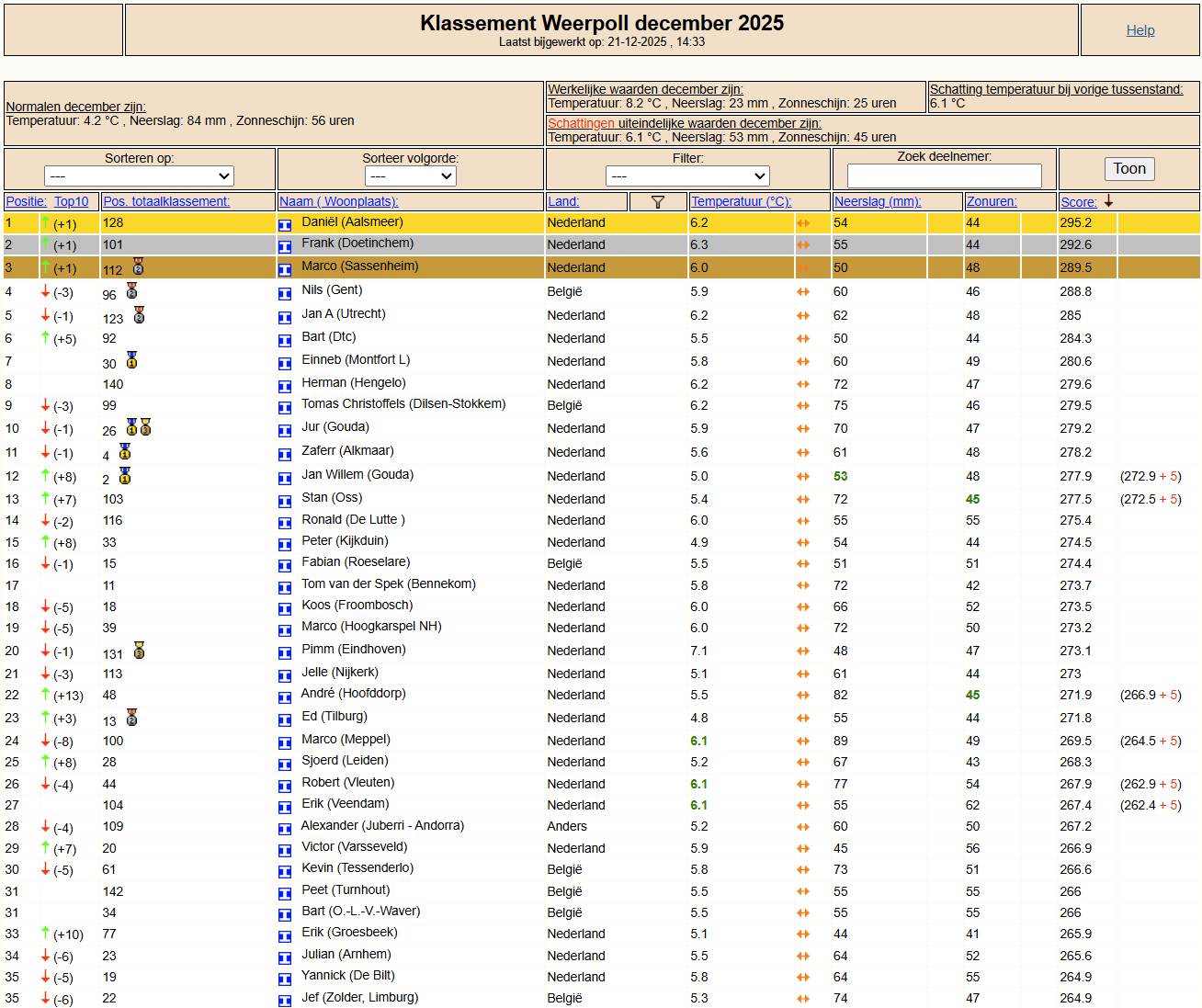Click the medal icon in Marco (Sassenheim) row

[138, 266]
